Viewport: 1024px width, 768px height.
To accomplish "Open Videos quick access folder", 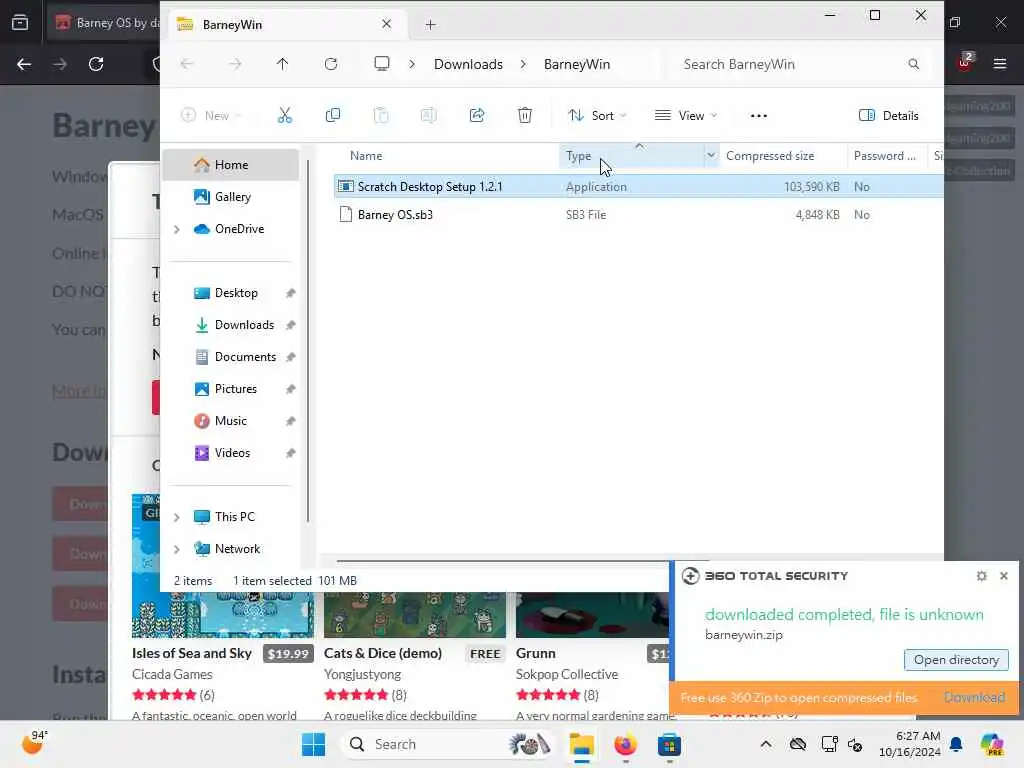I will click(x=230, y=453).
